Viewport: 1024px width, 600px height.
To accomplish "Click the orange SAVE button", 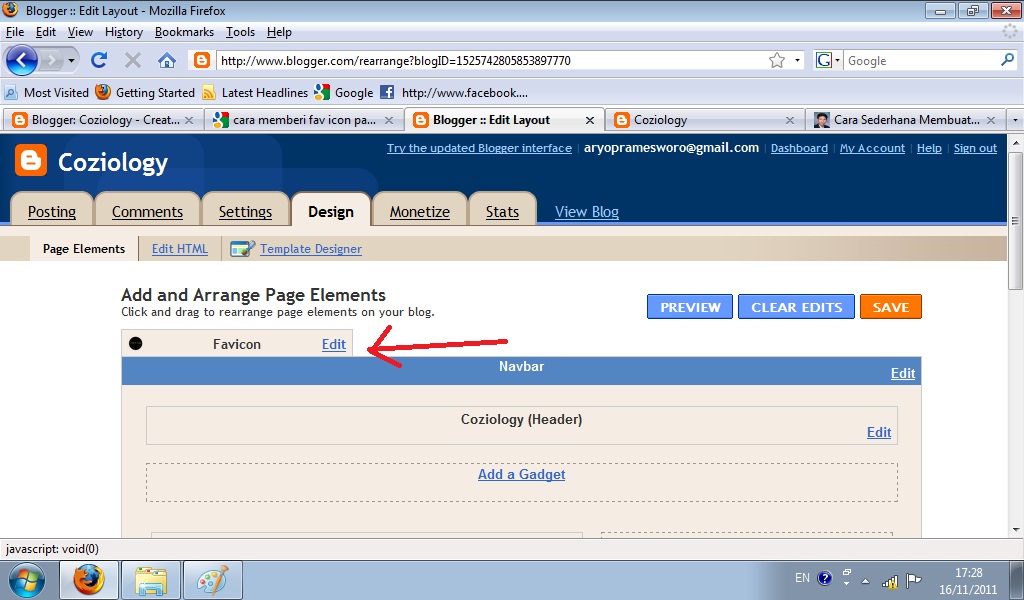I will [891, 307].
